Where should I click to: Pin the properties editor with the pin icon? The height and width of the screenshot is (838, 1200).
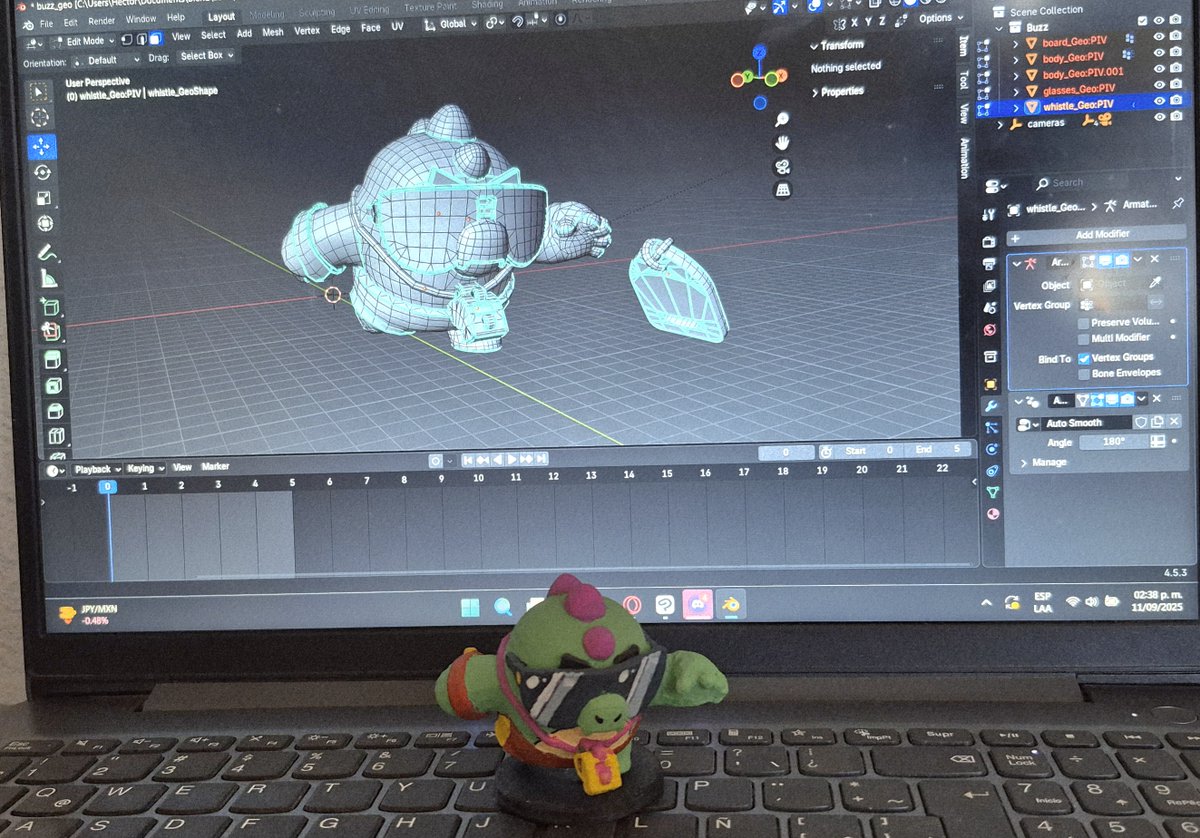(1178, 204)
